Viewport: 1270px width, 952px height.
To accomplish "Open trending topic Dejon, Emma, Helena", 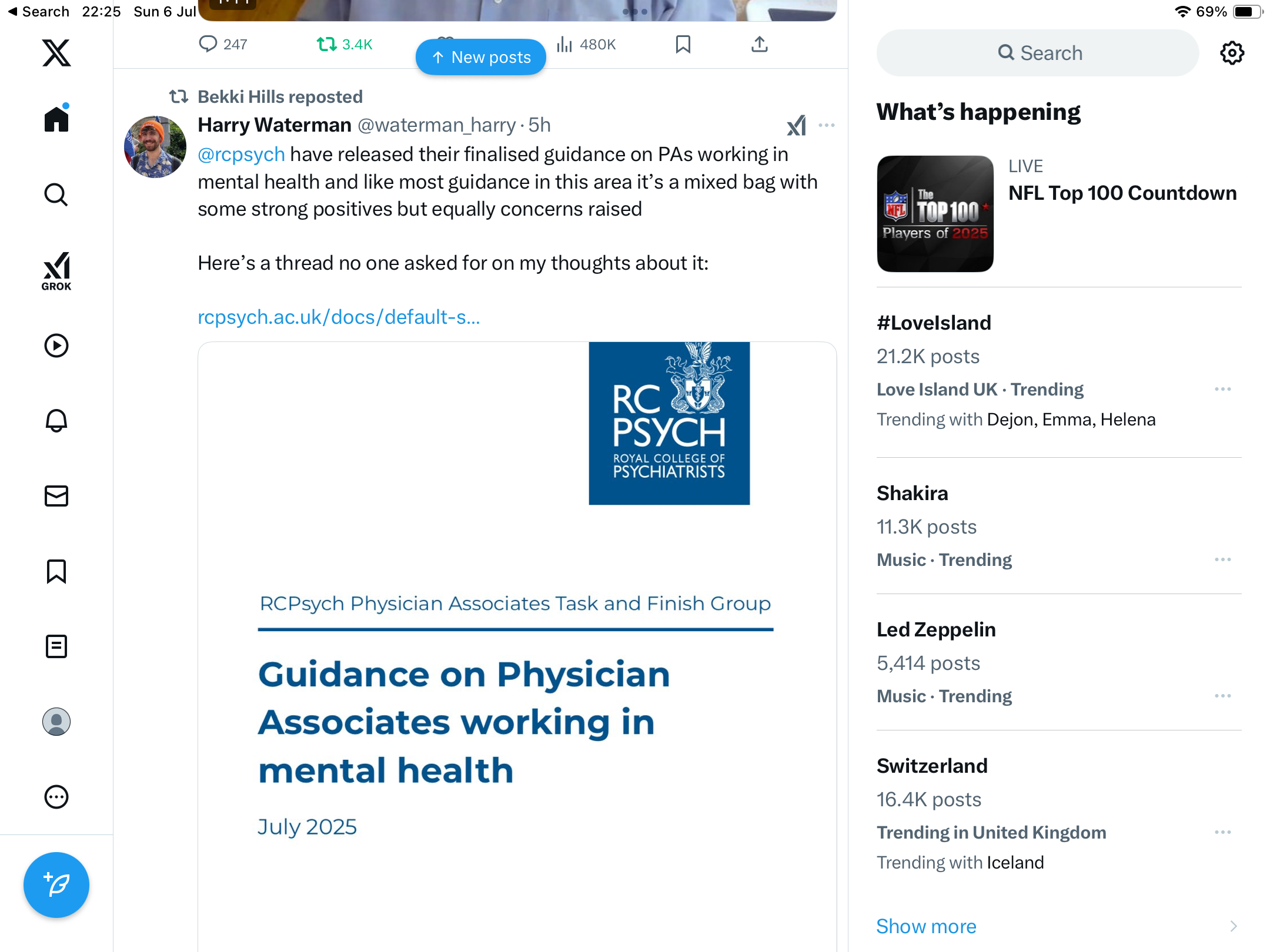I will coord(1071,419).
